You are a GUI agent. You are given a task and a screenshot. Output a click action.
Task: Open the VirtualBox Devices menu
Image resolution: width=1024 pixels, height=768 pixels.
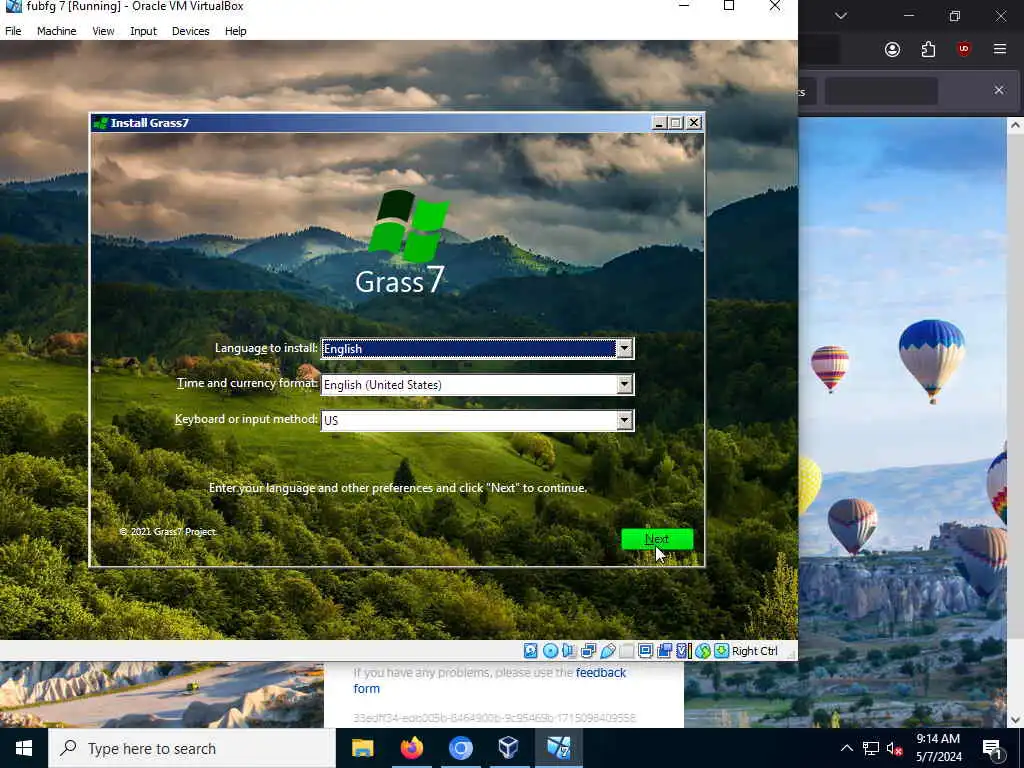tap(191, 31)
